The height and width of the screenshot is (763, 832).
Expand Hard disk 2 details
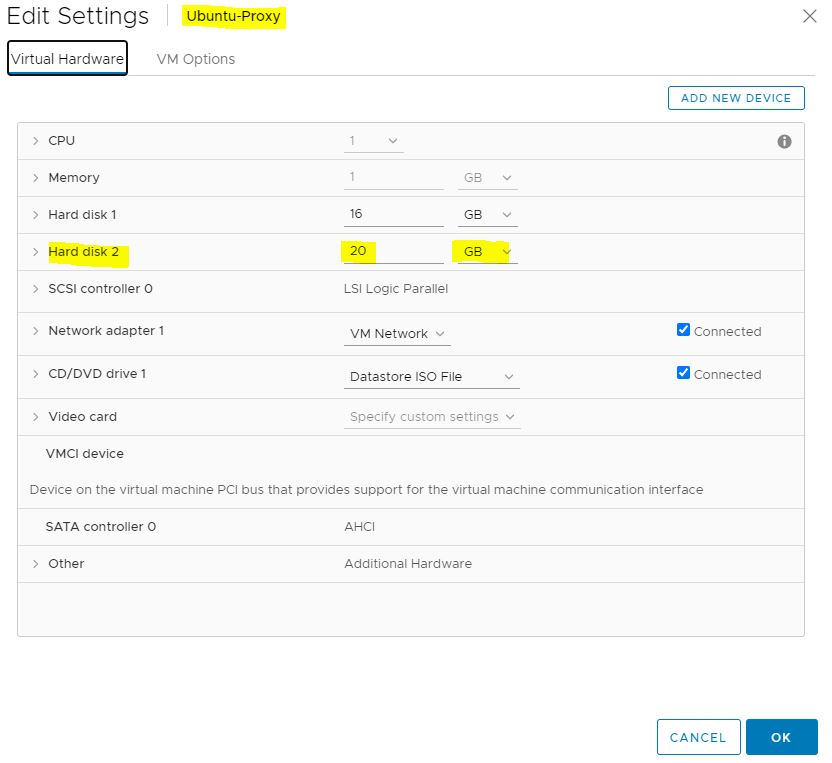[36, 252]
